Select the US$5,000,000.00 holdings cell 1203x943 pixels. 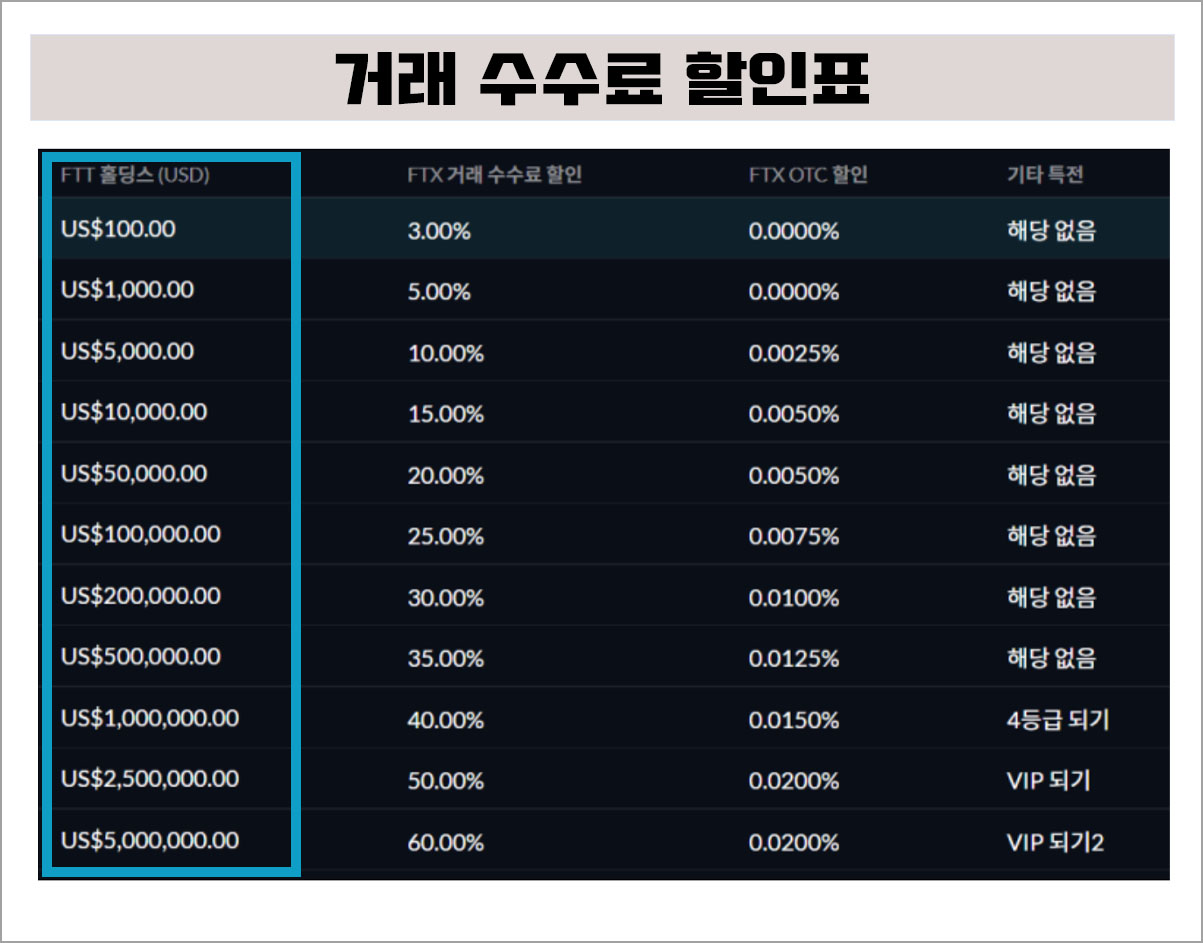[x=150, y=840]
